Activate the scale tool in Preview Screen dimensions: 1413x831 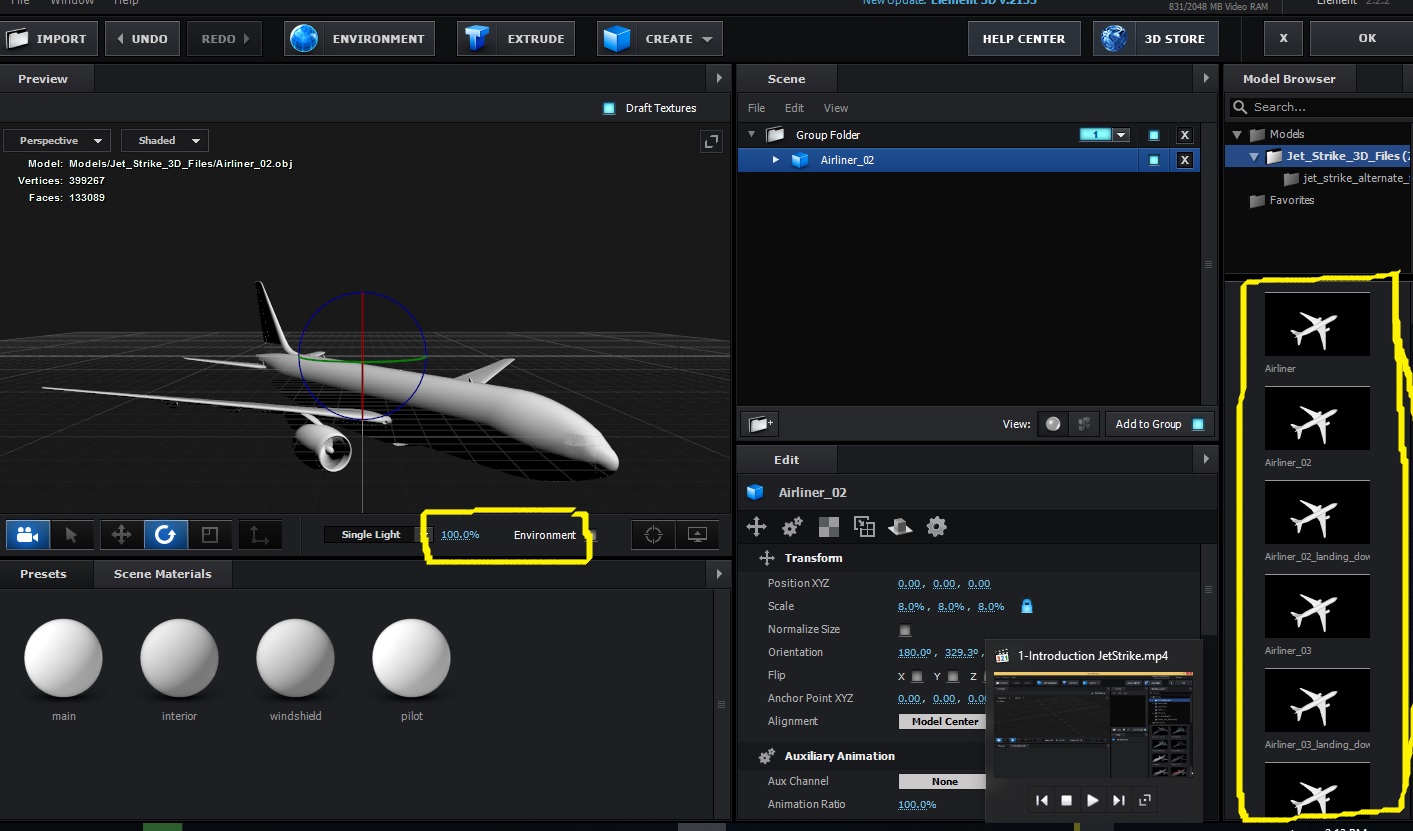210,535
